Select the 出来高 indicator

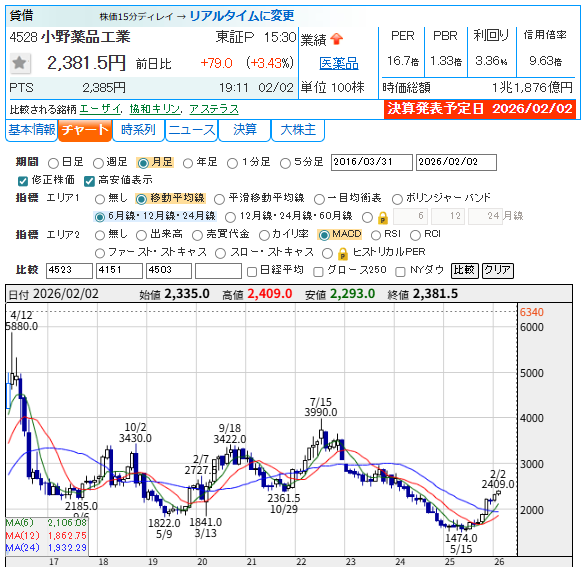click(141, 235)
